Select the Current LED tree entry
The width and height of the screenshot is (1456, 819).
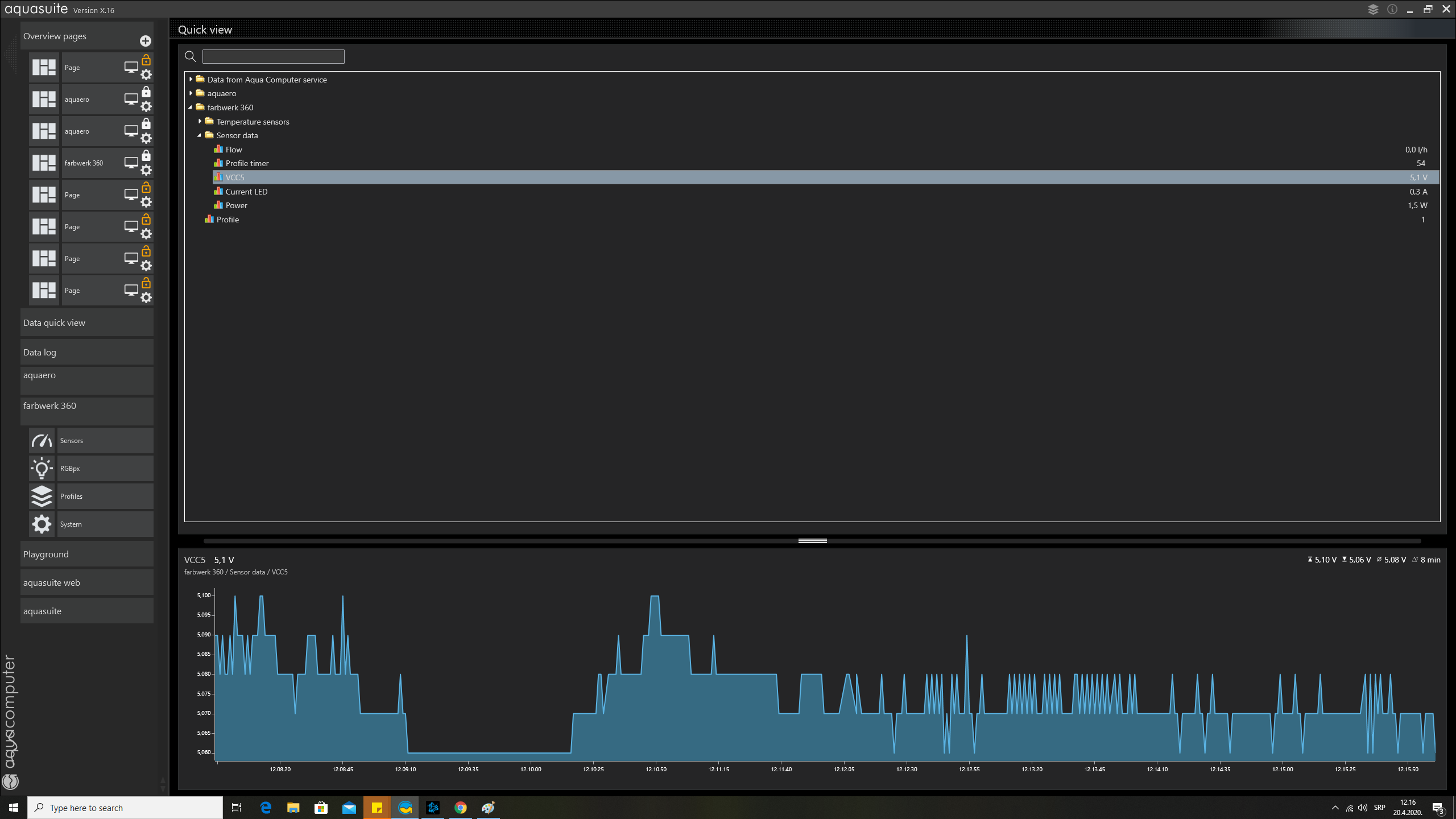pos(246,192)
